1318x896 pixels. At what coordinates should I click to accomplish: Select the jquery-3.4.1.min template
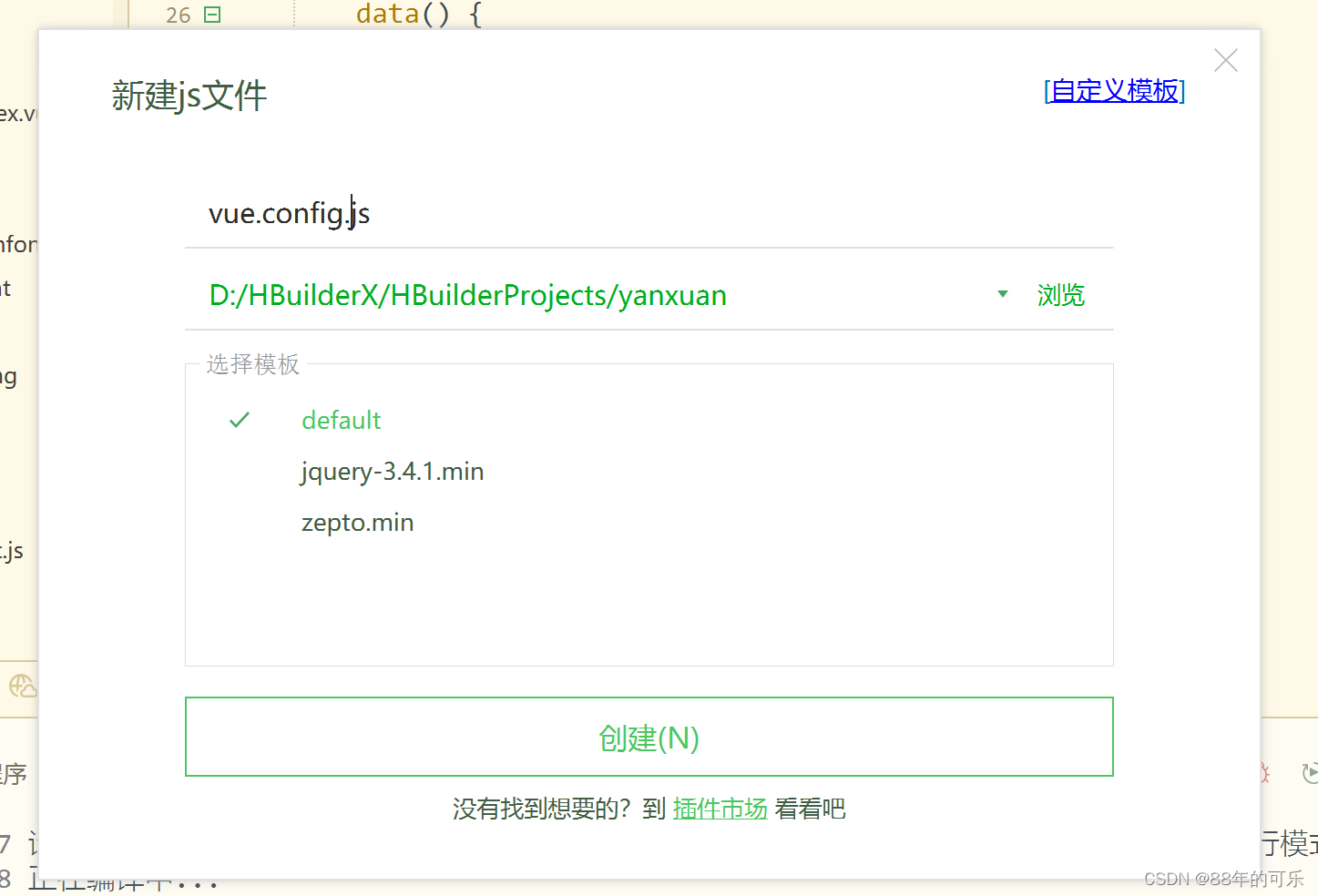393,471
